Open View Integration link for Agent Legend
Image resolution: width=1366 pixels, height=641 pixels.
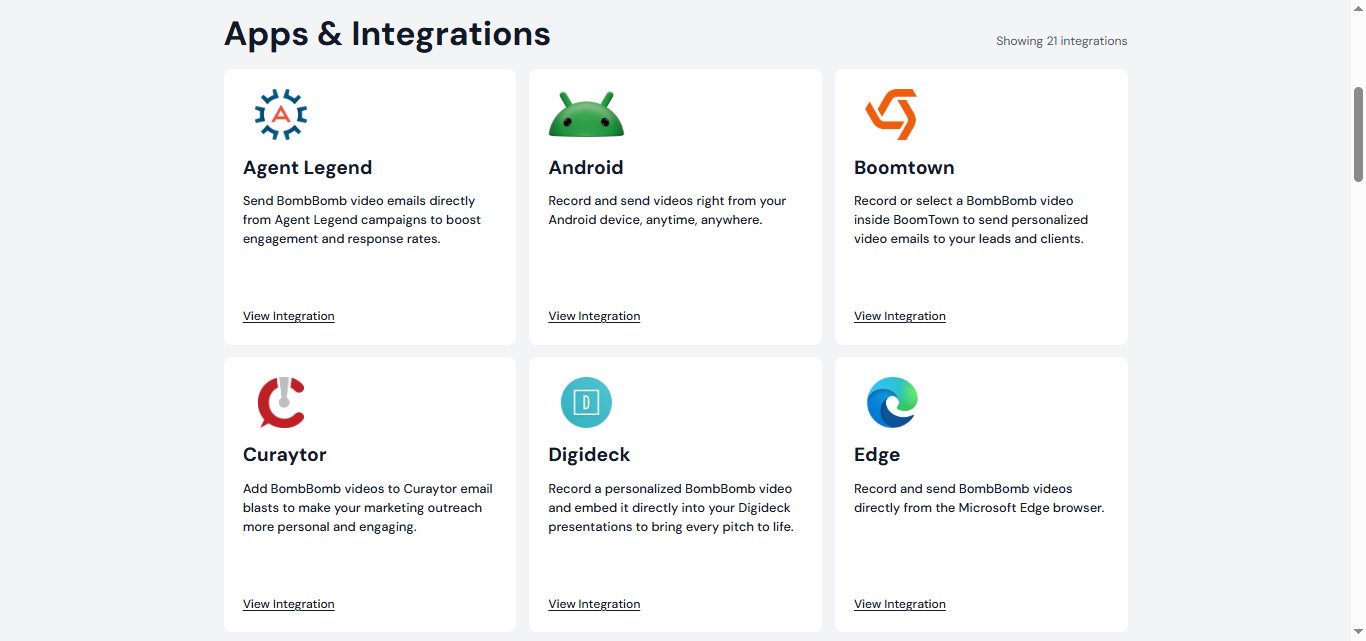coord(289,316)
